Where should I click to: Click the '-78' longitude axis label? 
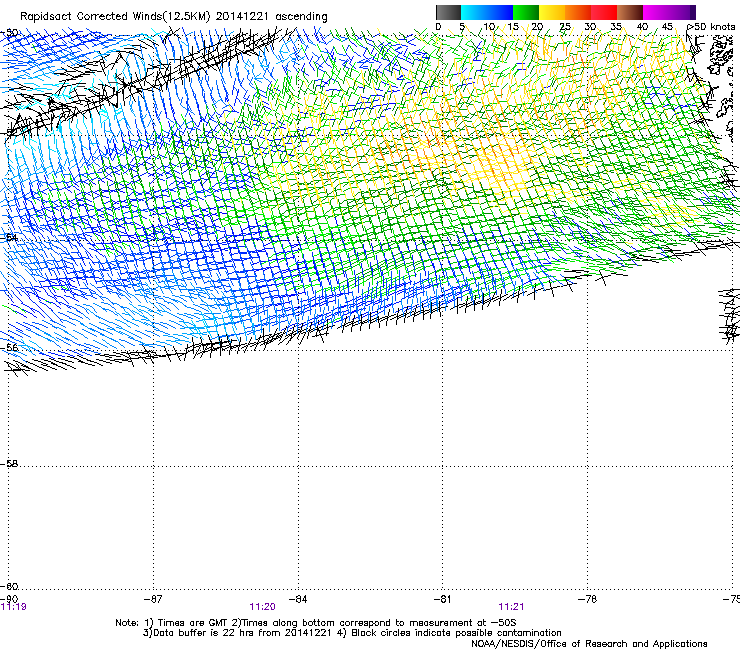pos(587,599)
